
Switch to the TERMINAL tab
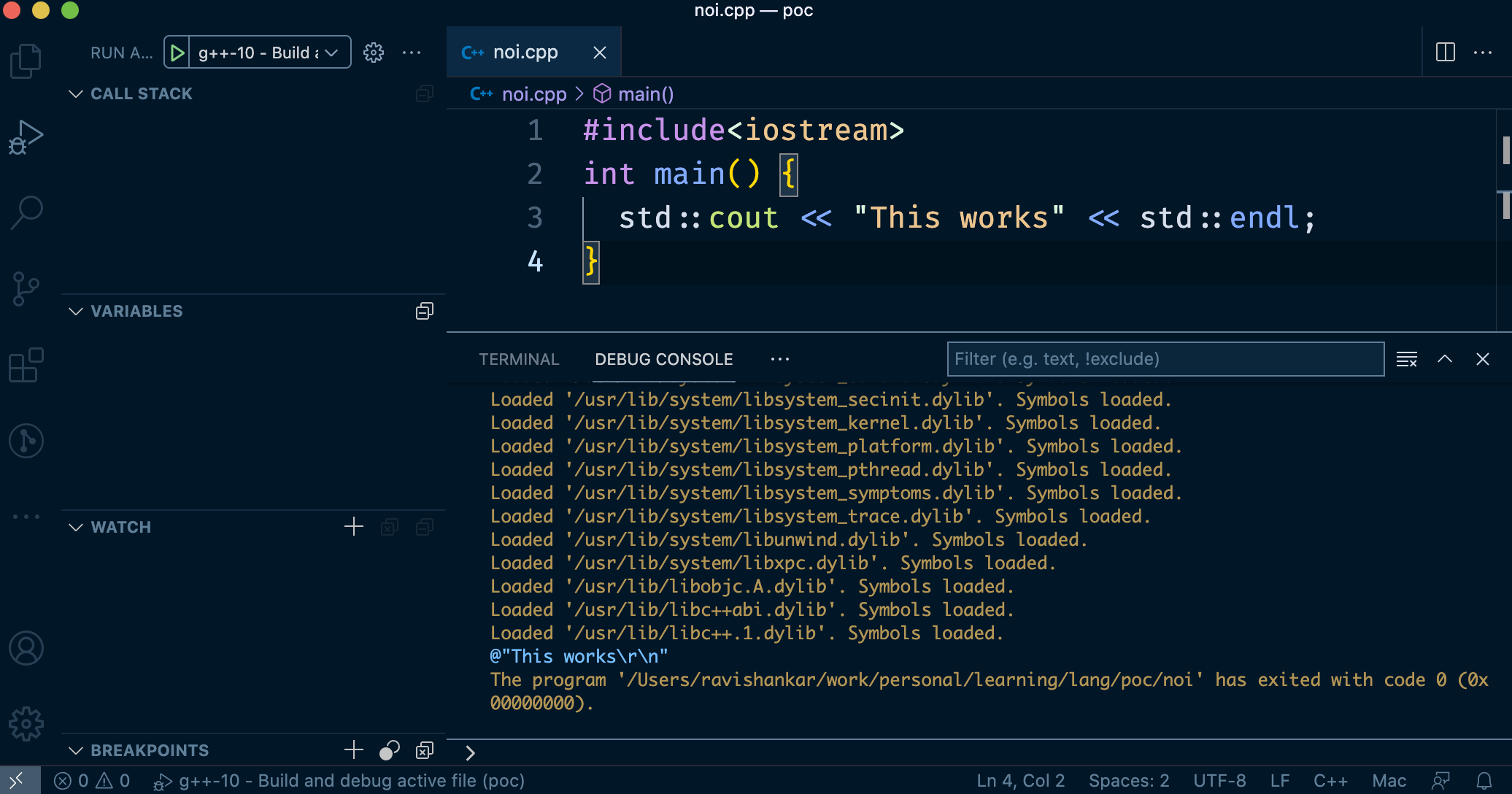click(519, 359)
